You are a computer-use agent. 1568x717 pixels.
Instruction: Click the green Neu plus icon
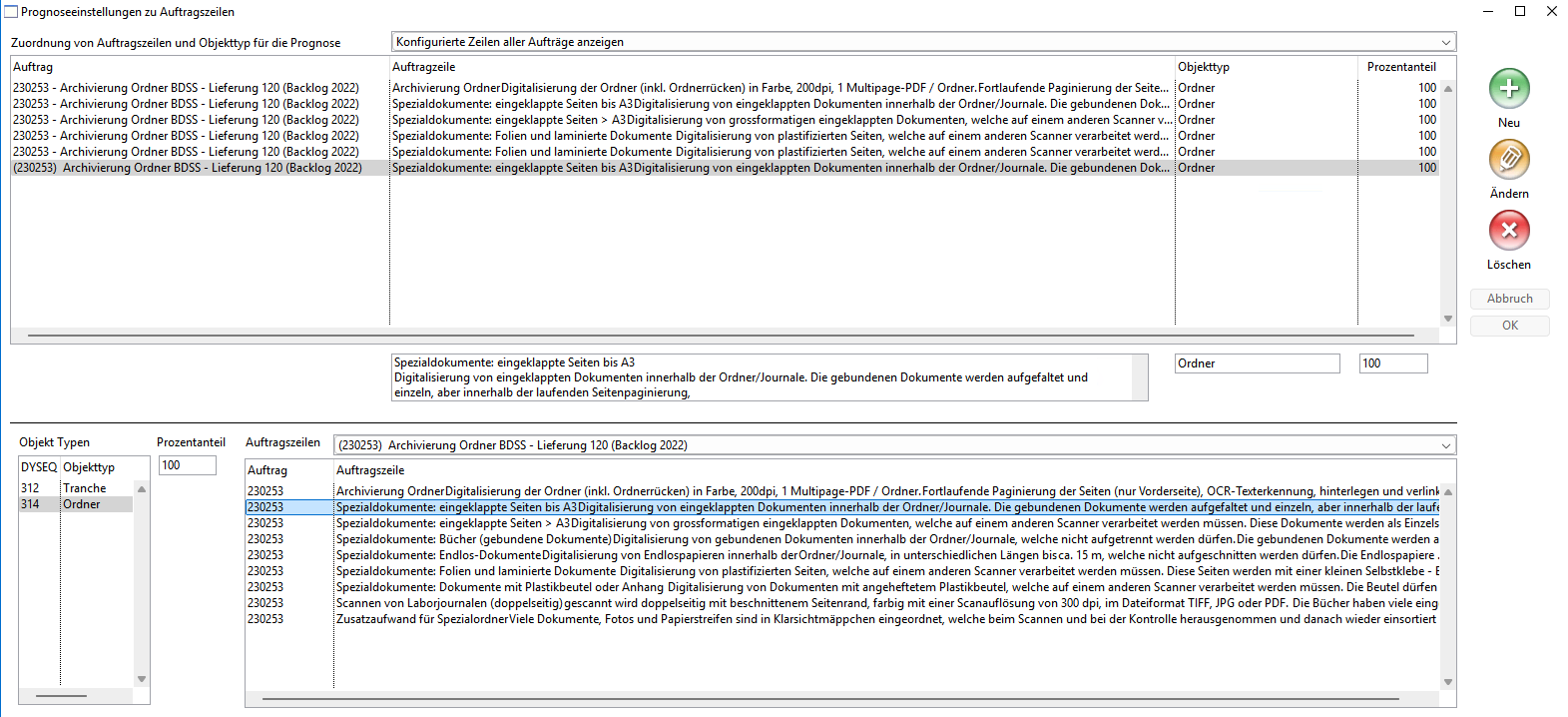pos(1508,89)
